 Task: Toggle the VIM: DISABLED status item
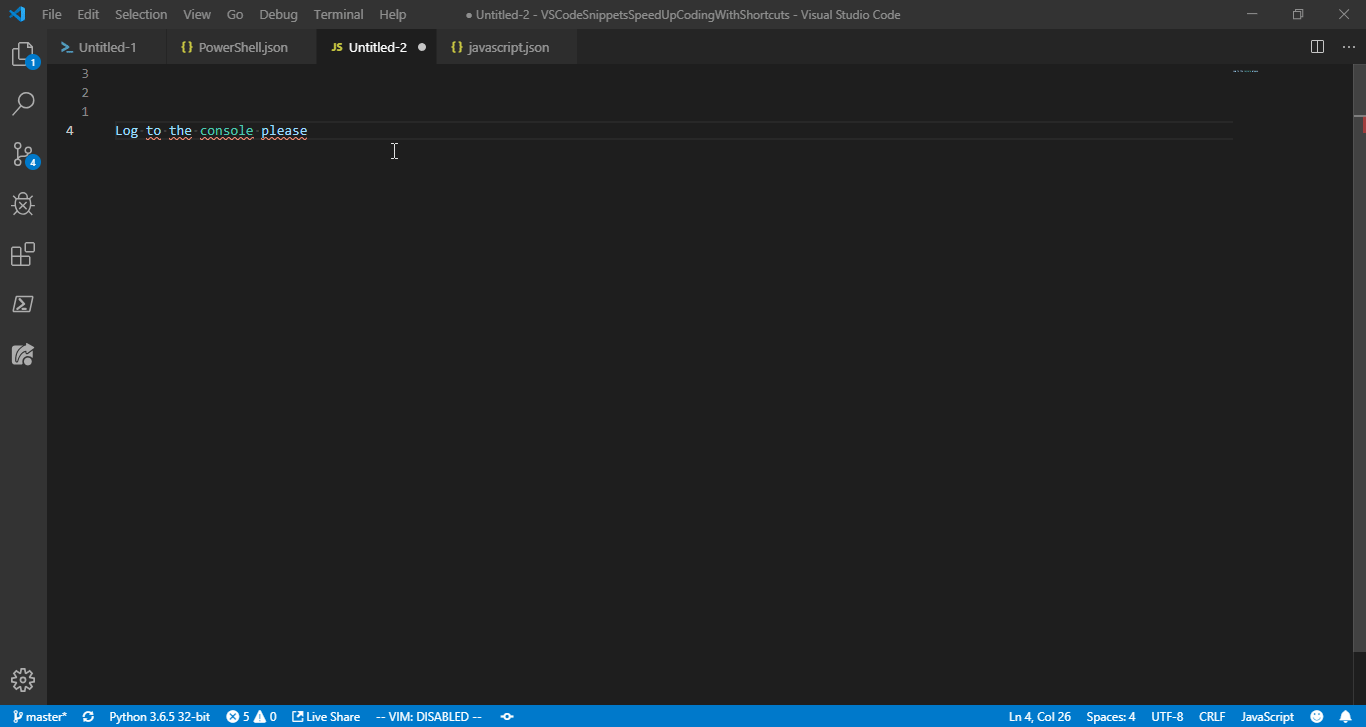429,717
